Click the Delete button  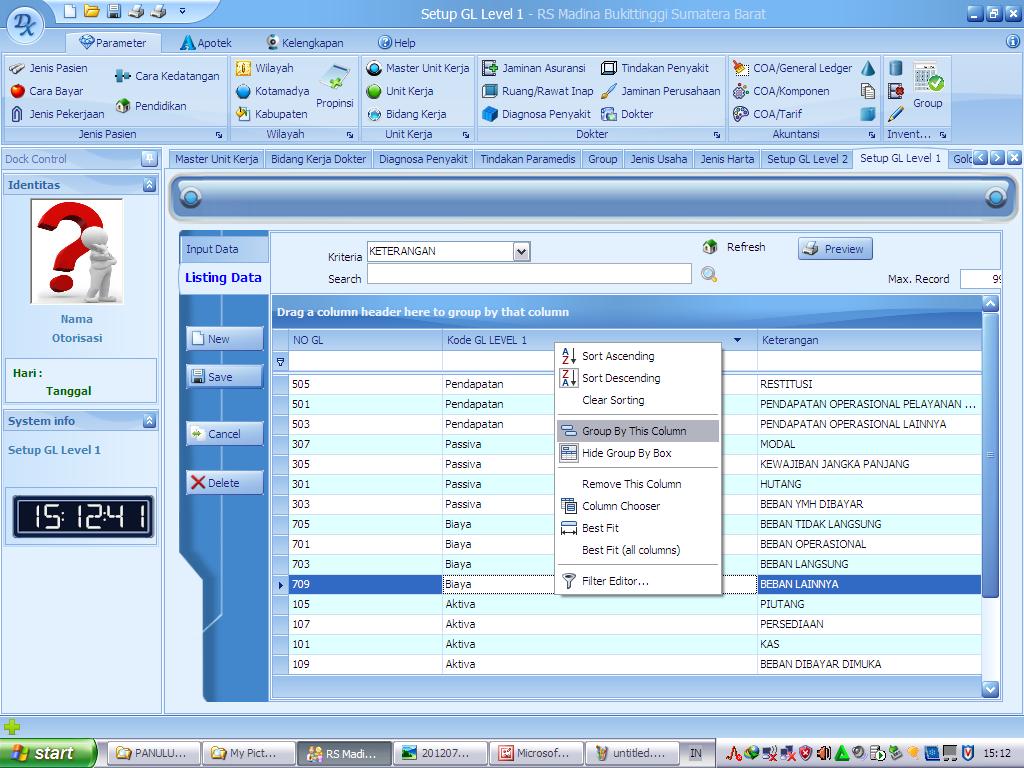[x=224, y=483]
